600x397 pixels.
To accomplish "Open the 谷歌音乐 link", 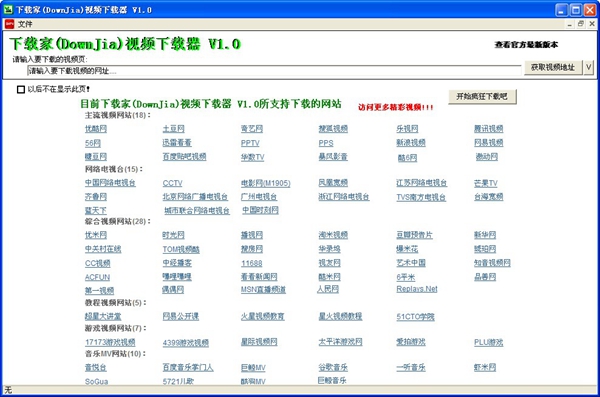I will [333, 368].
